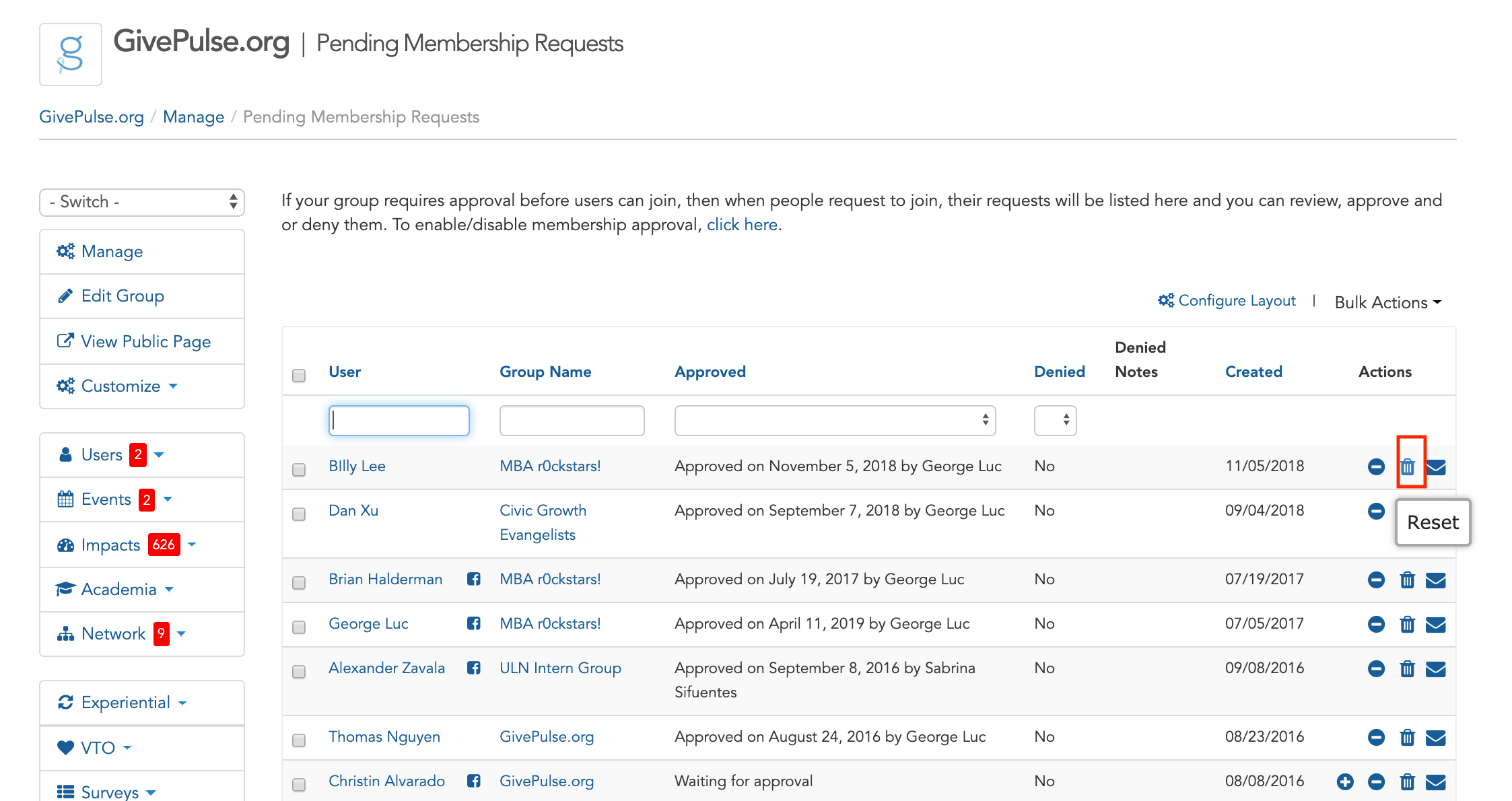Expand the Events sidebar menu
The height and width of the screenshot is (801, 1512).
pos(142,499)
